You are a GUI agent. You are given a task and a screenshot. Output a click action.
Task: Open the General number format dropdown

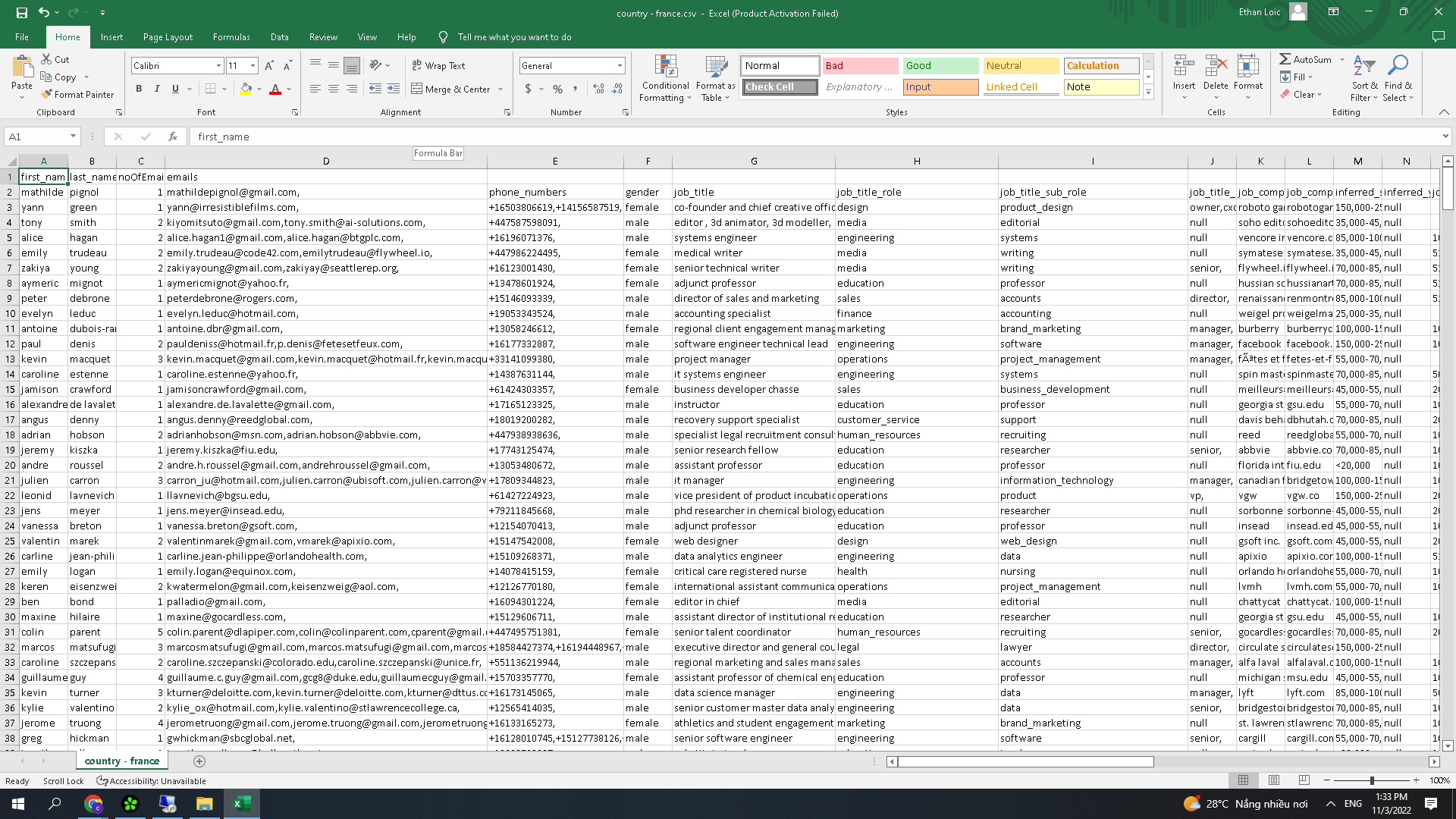[620, 66]
